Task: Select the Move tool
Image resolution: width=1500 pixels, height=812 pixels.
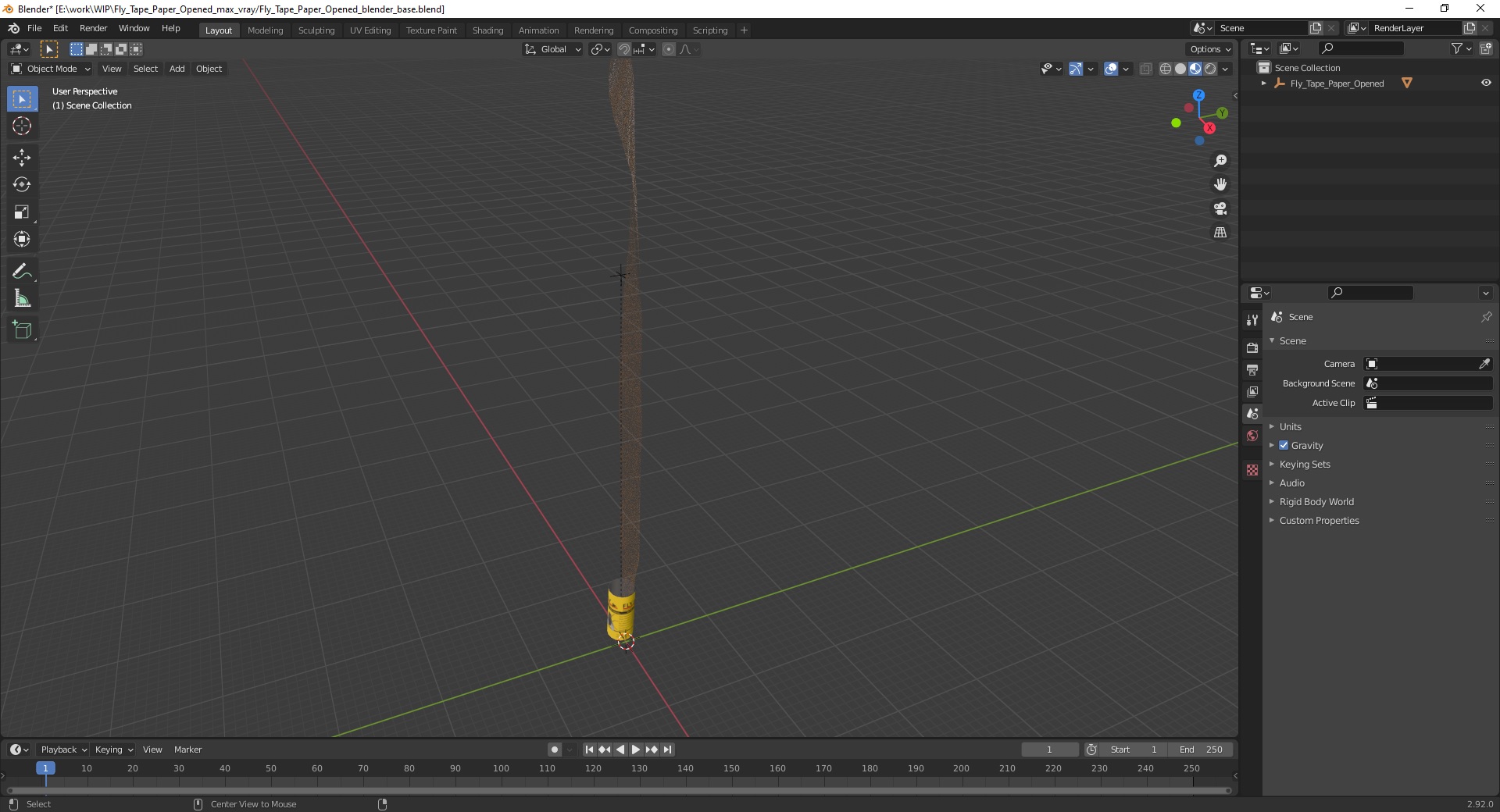Action: (22, 158)
